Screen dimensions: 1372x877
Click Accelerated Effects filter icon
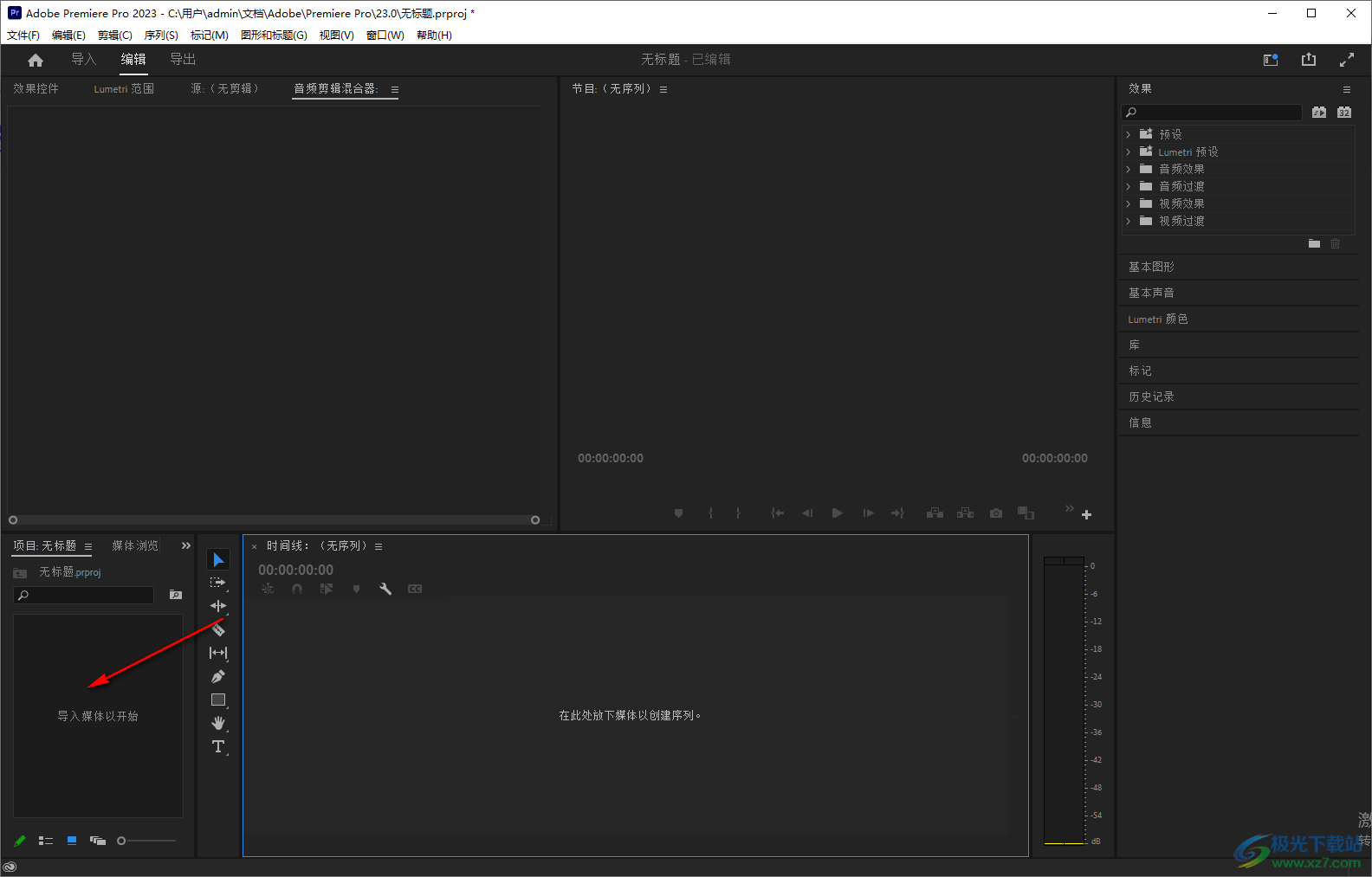[1318, 113]
